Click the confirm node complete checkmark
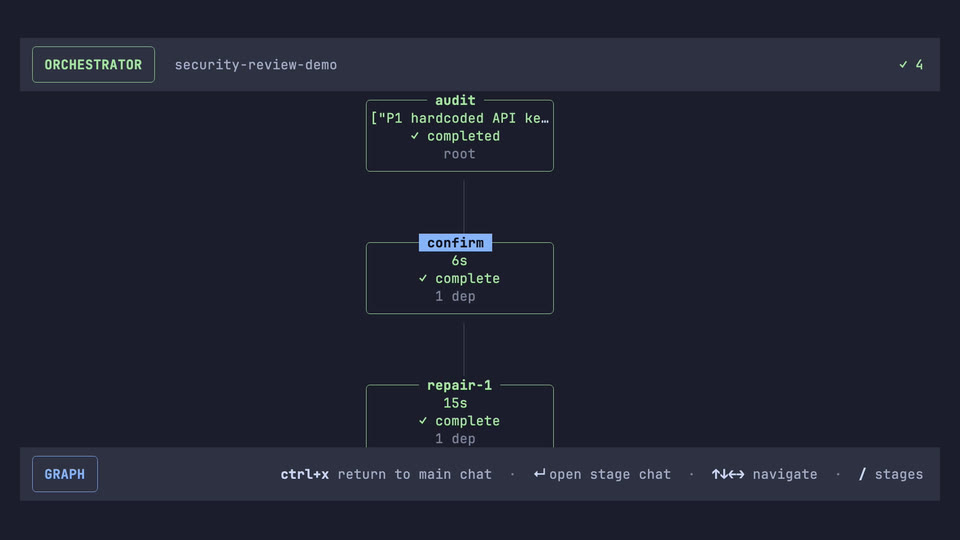The height and width of the screenshot is (540, 960). (423, 278)
